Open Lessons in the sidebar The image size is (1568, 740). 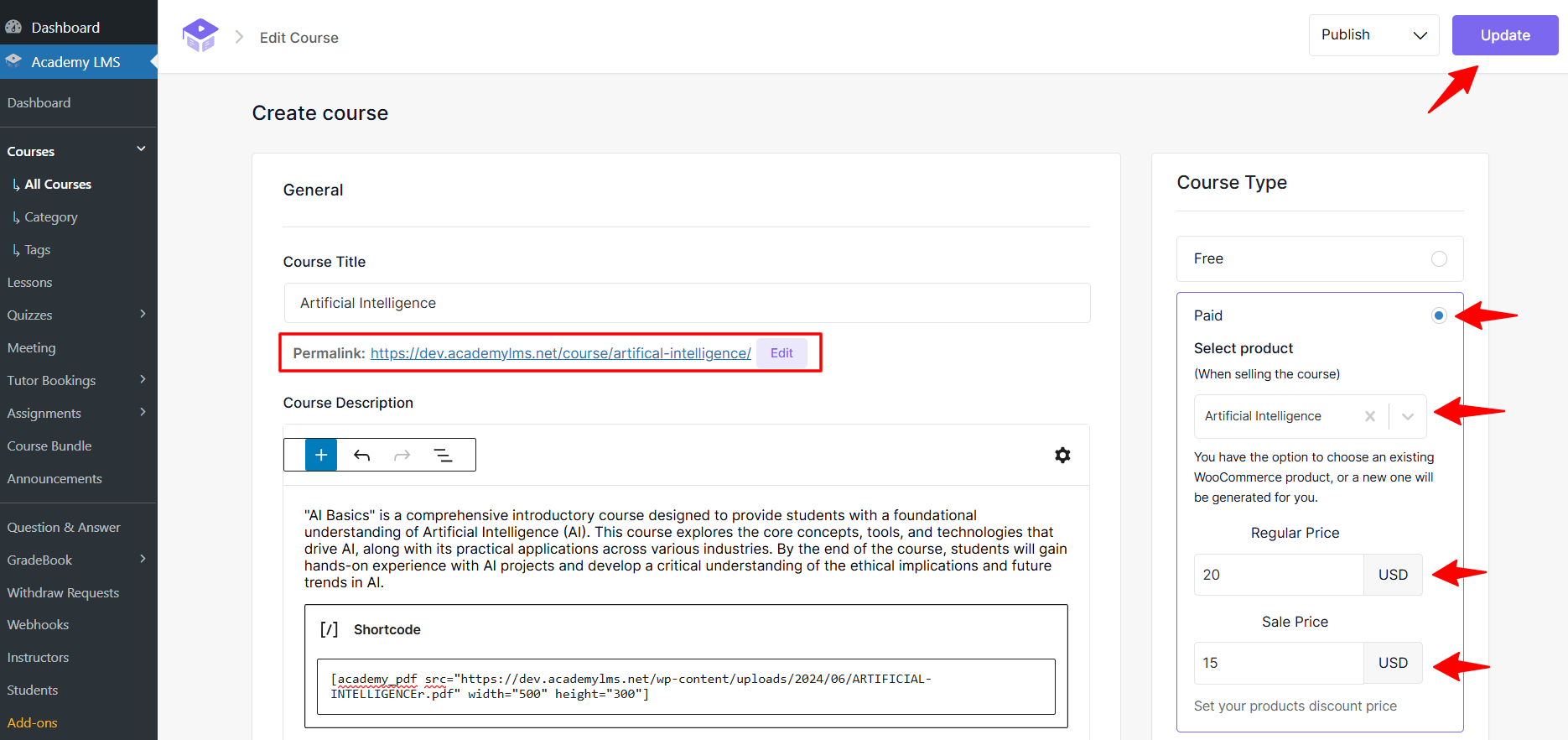pyautogui.click(x=30, y=283)
